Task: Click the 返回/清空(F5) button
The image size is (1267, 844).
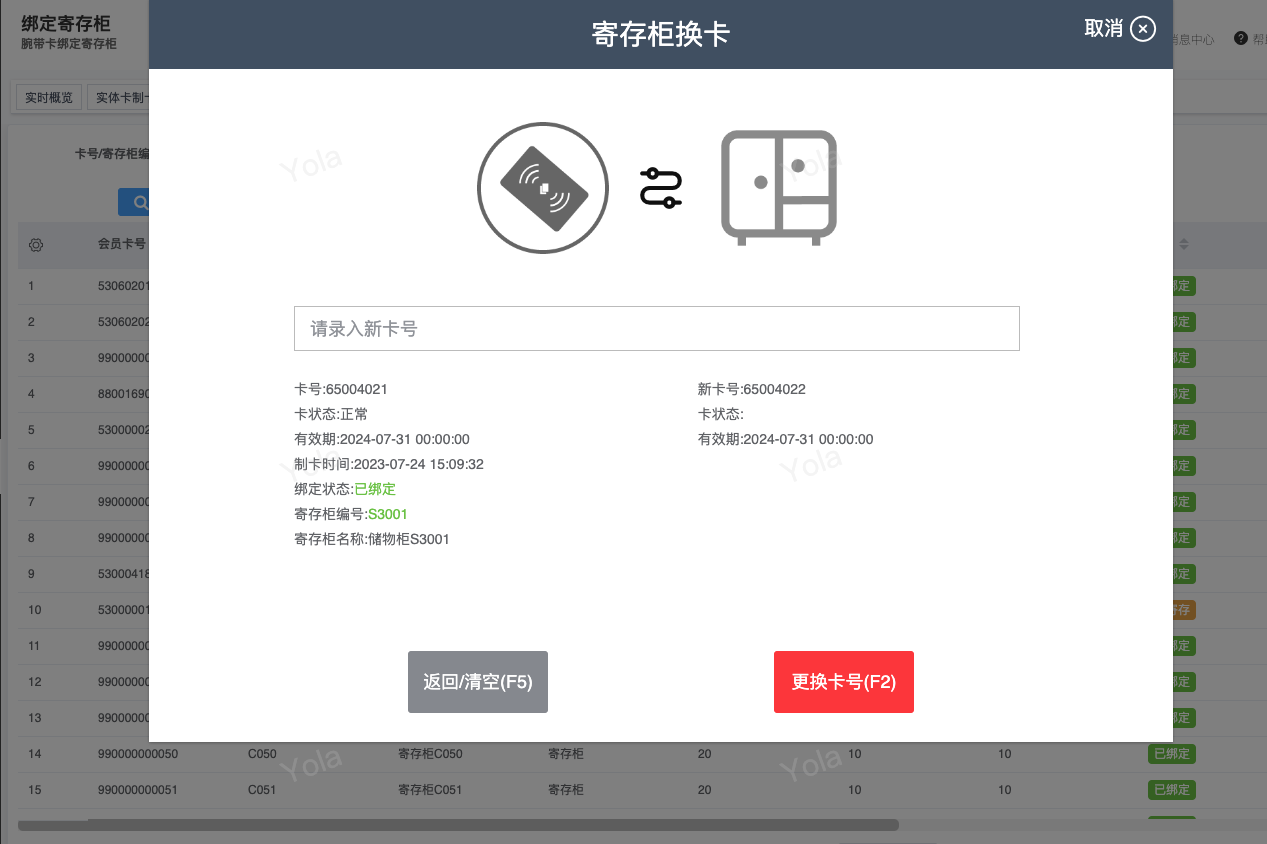Action: click(x=478, y=682)
